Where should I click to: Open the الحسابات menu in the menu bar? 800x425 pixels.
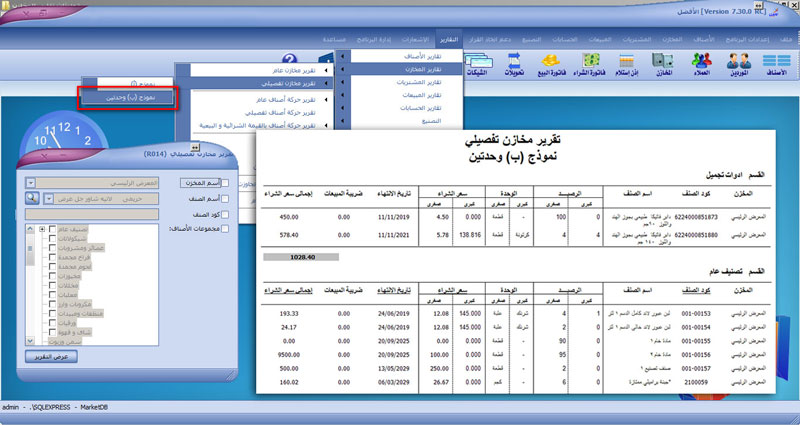tap(564, 39)
